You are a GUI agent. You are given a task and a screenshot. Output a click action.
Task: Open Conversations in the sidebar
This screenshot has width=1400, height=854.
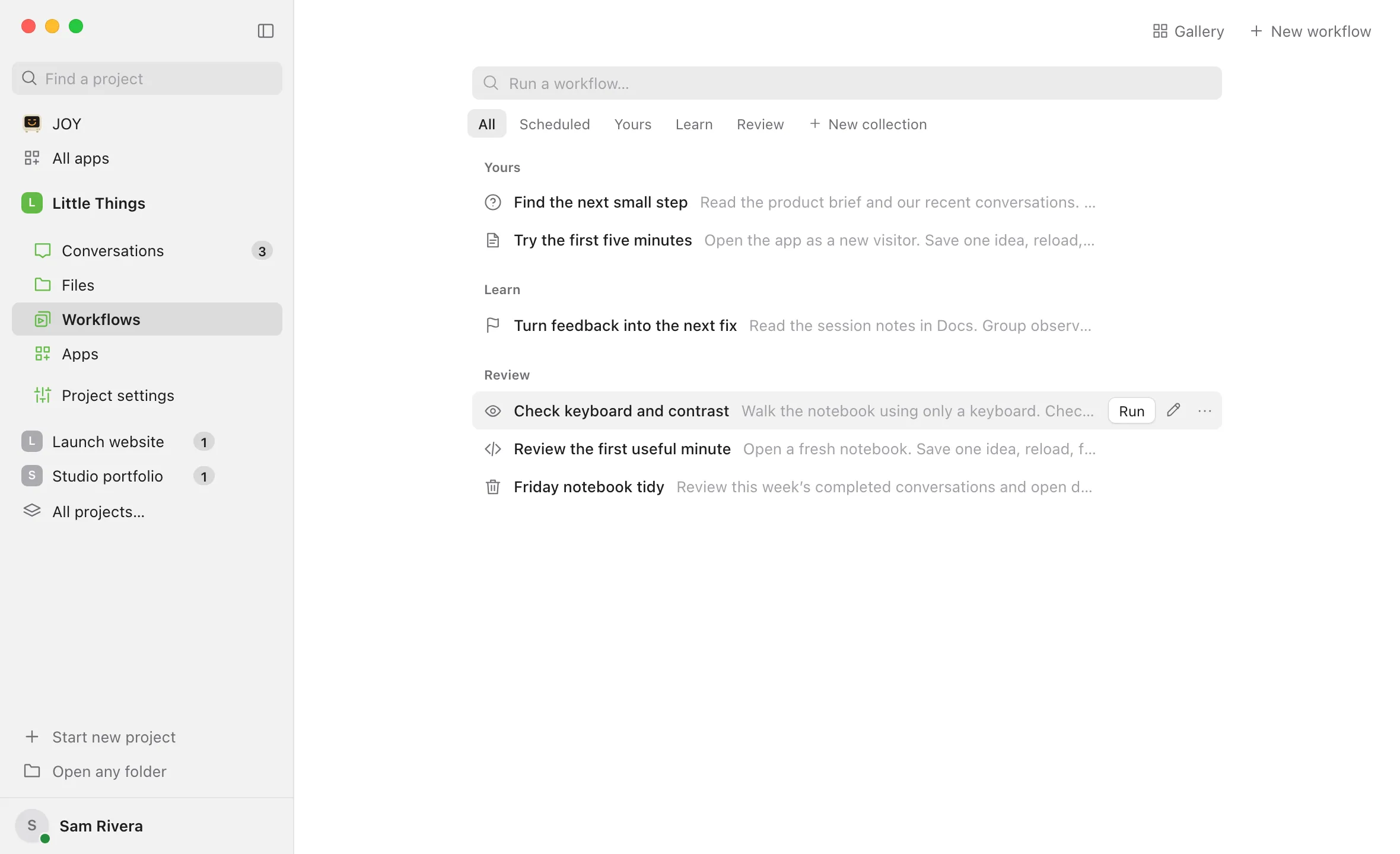(x=147, y=250)
